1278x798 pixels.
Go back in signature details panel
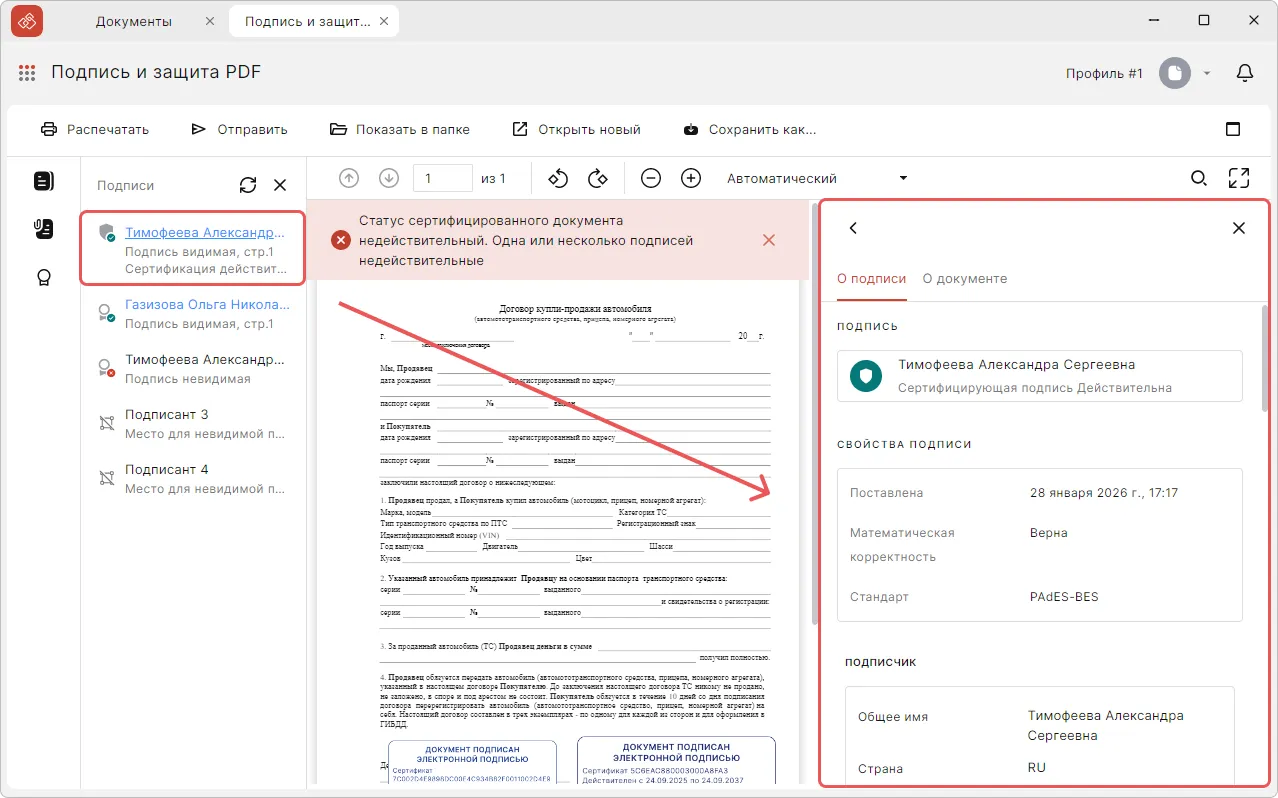pyautogui.click(x=853, y=228)
